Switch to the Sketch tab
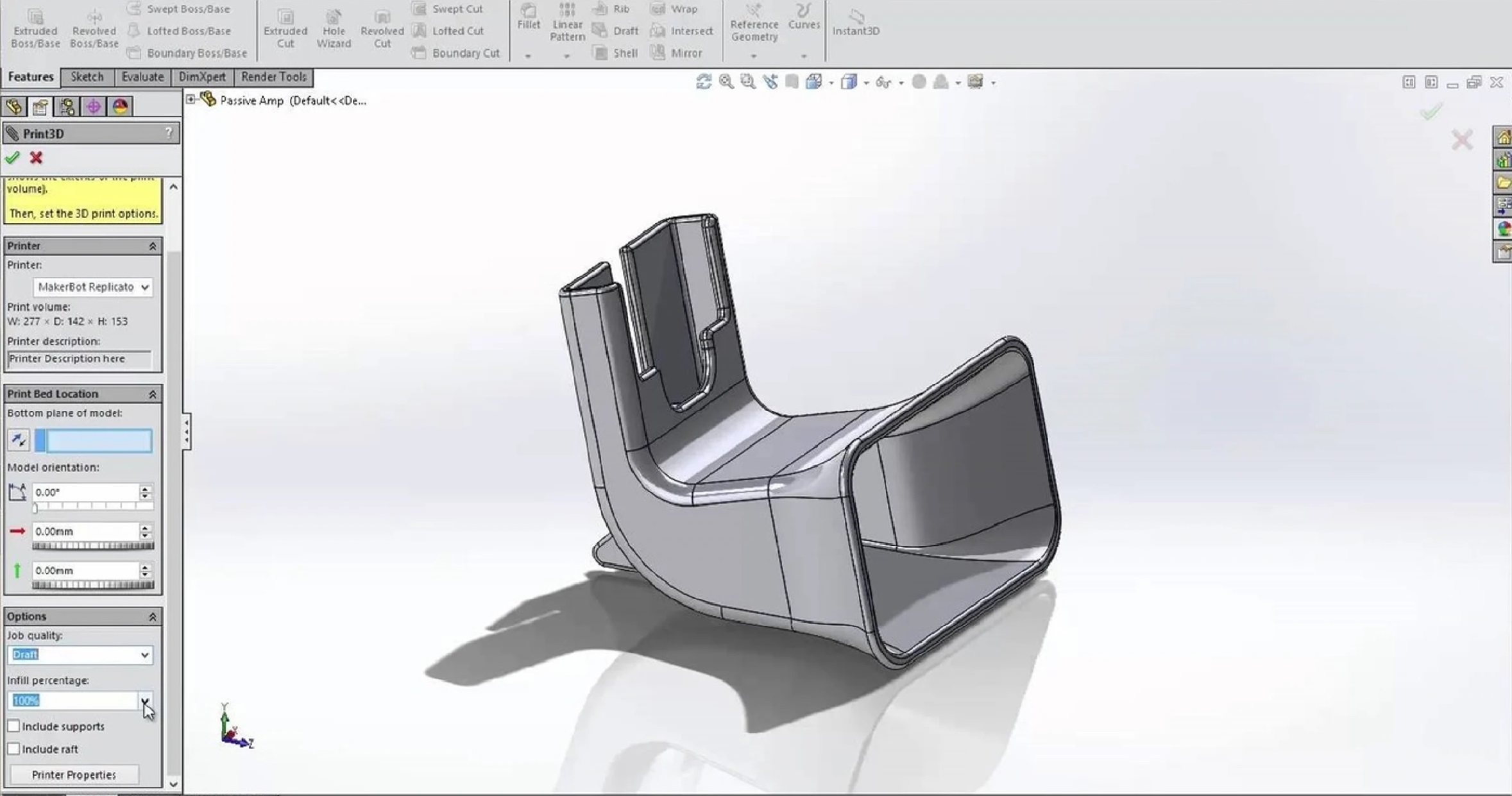The image size is (1512, 796). (87, 76)
